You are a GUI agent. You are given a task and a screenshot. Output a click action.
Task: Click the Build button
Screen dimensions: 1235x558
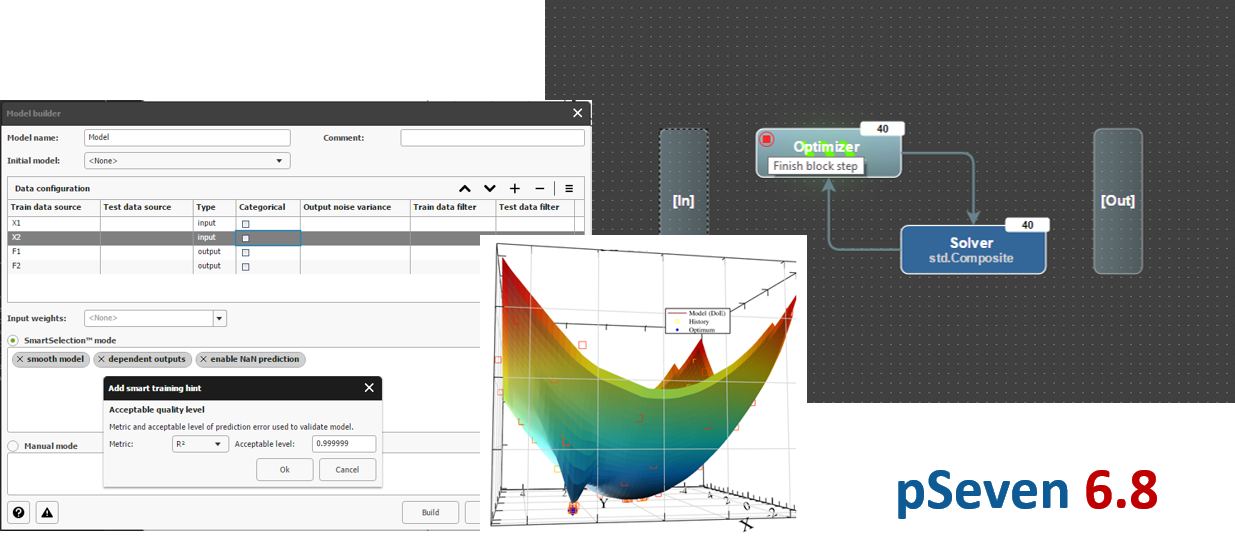pos(430,512)
